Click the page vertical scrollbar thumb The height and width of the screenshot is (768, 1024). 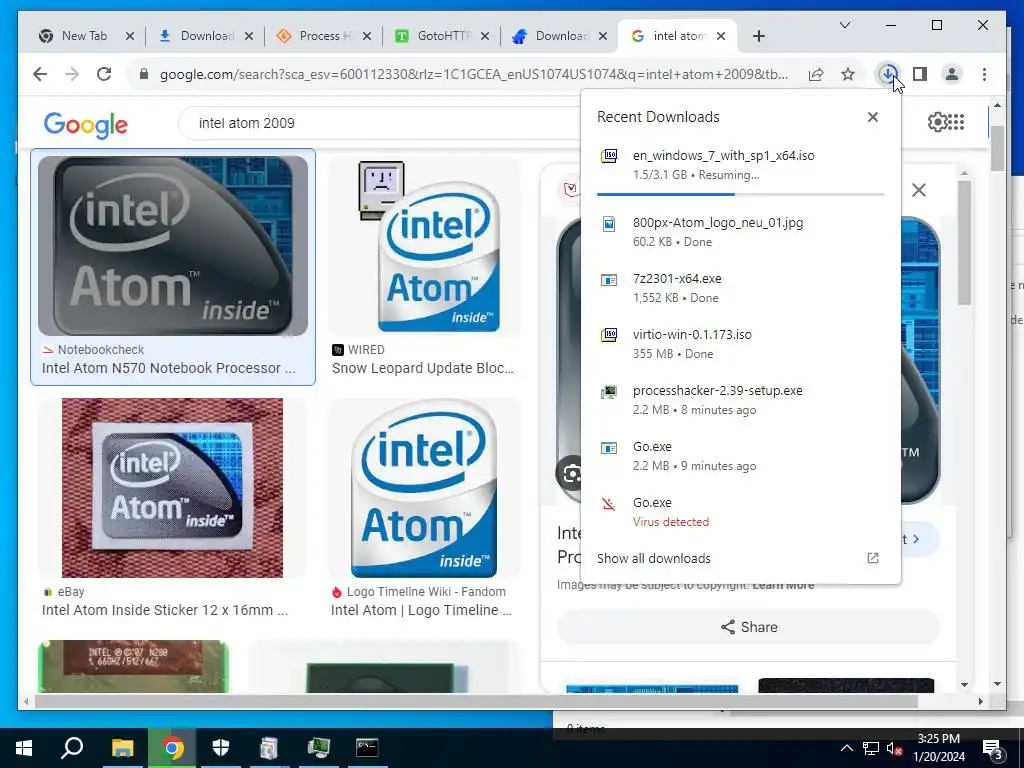(997, 147)
